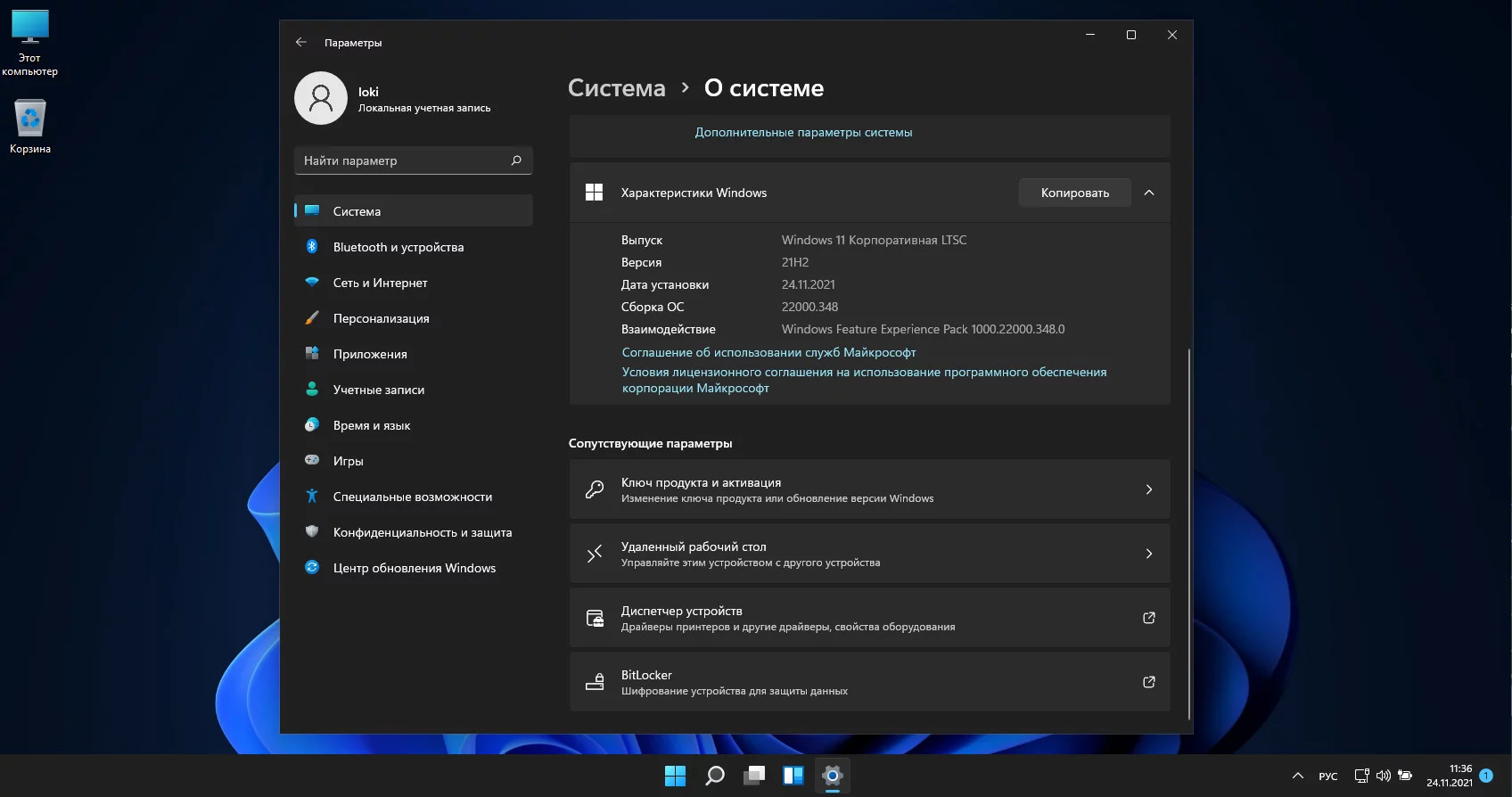Click the Windows Start button
The image size is (1512, 797).
[675, 776]
